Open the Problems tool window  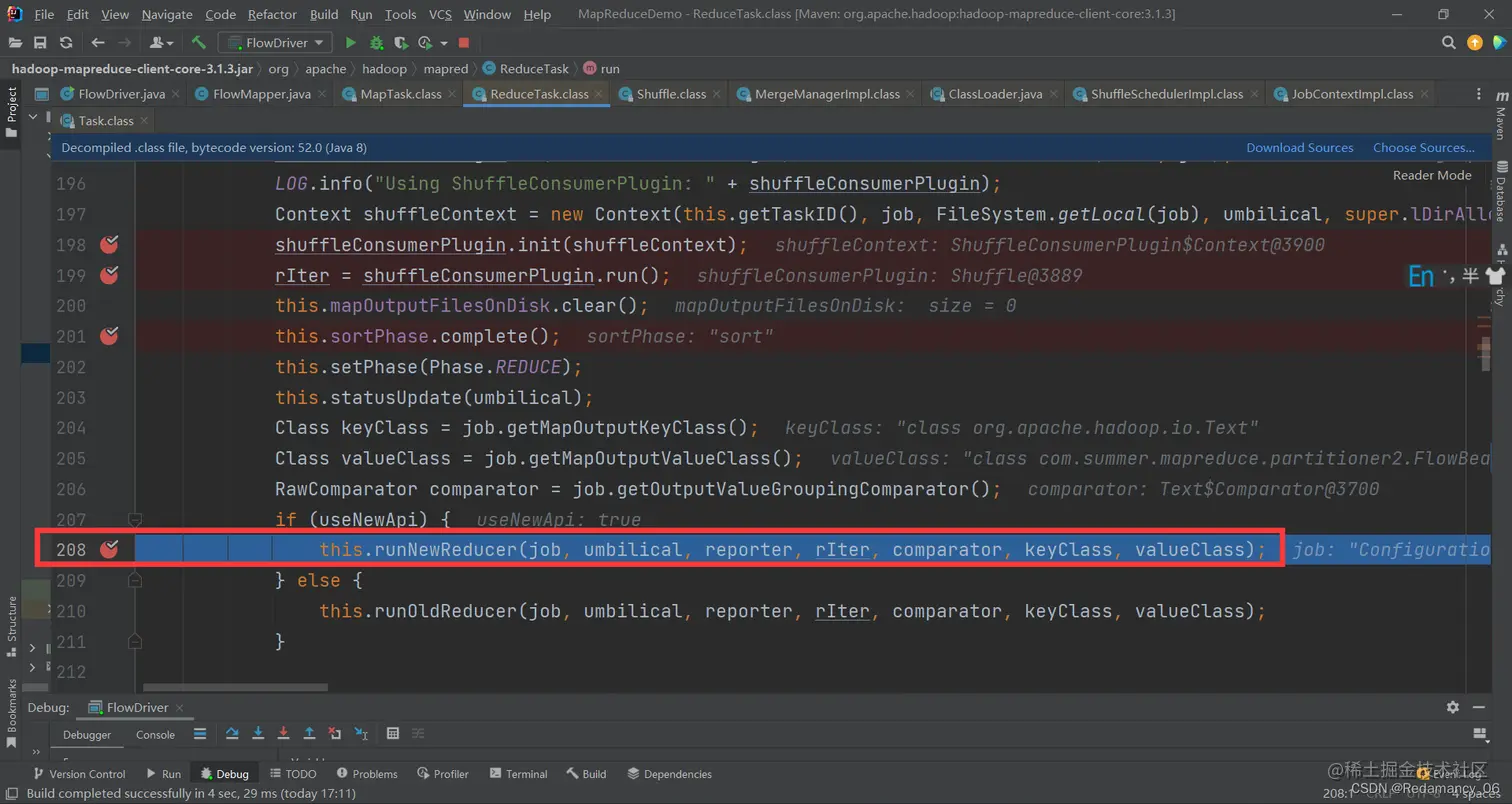tap(367, 774)
